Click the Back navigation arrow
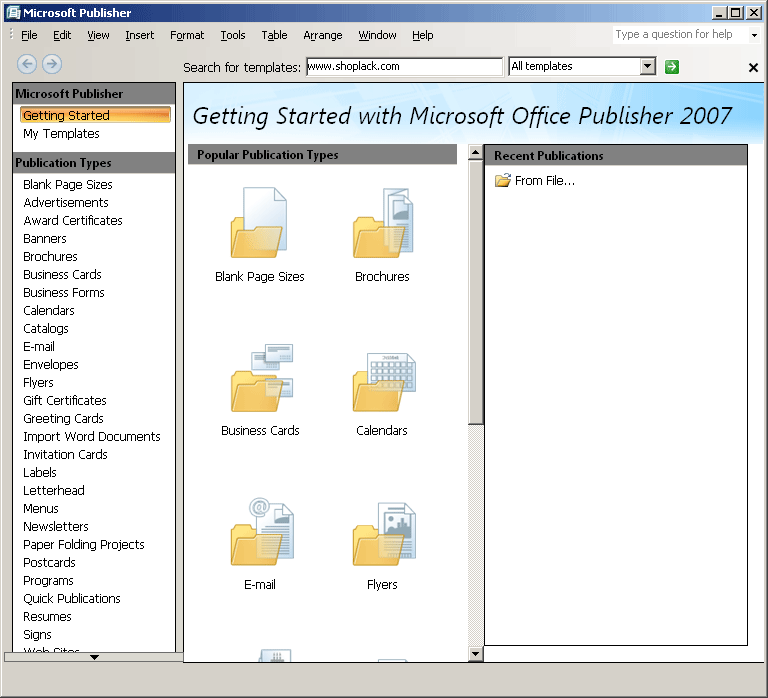Image resolution: width=768 pixels, height=698 pixels. point(27,64)
